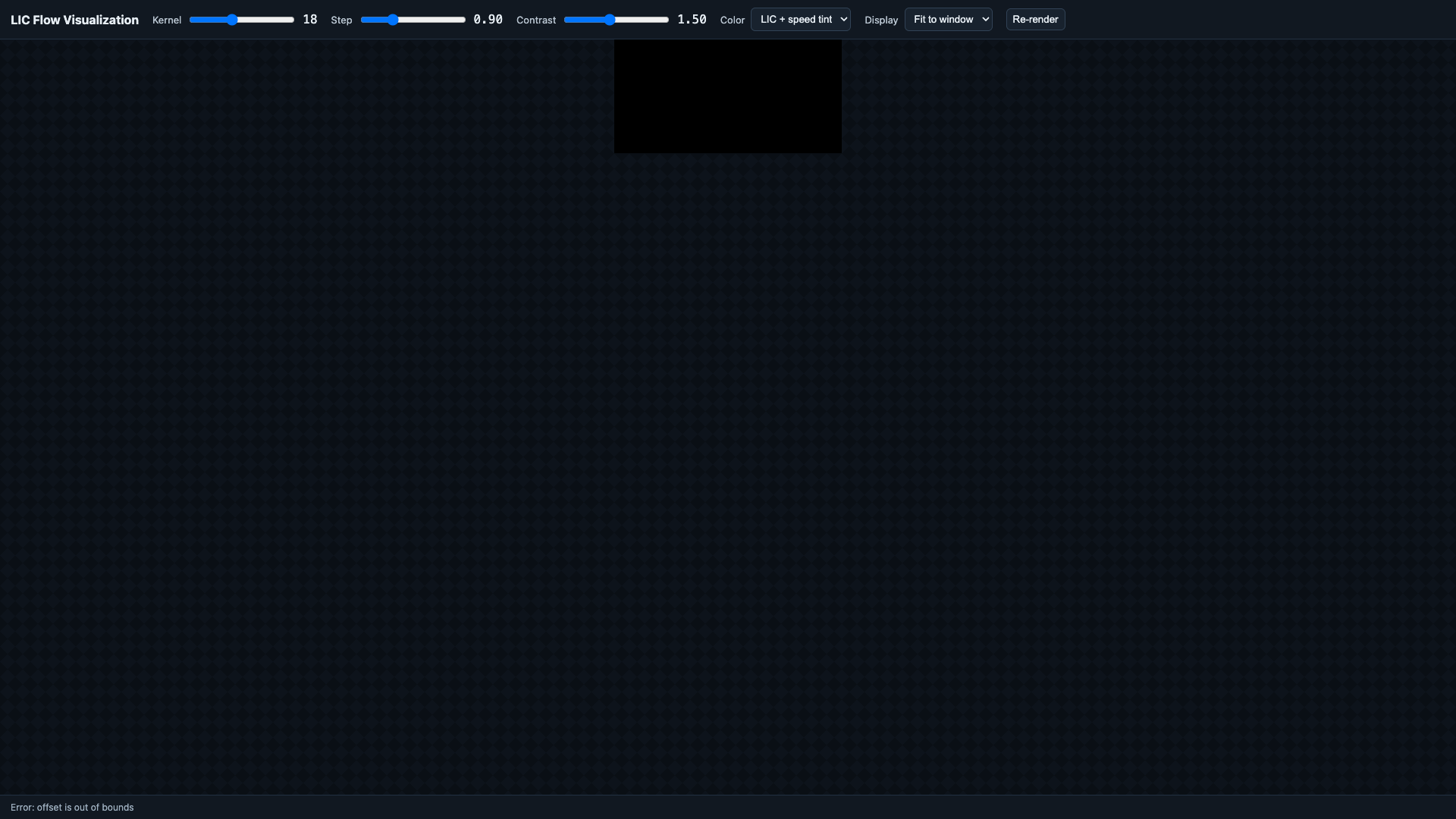1456x819 pixels.
Task: Click the Contrast slider thumb
Action: point(610,20)
